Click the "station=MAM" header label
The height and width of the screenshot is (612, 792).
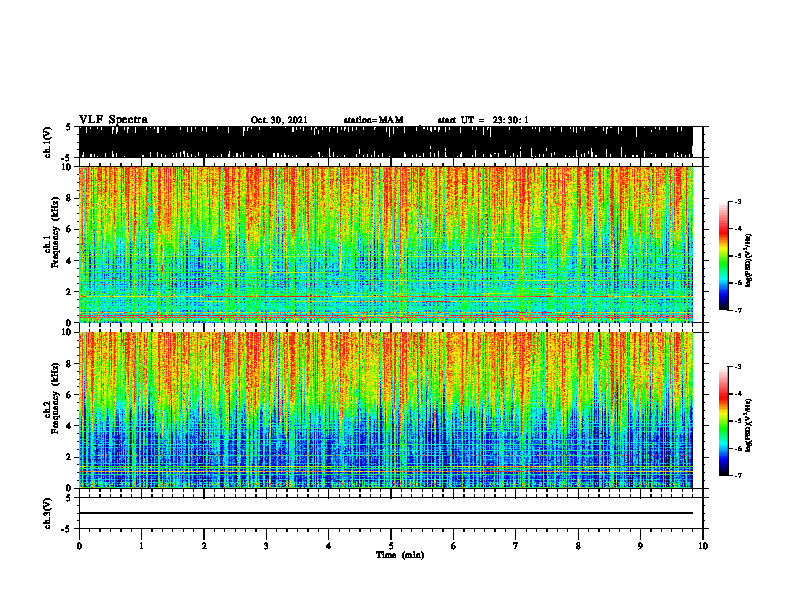[x=373, y=120]
